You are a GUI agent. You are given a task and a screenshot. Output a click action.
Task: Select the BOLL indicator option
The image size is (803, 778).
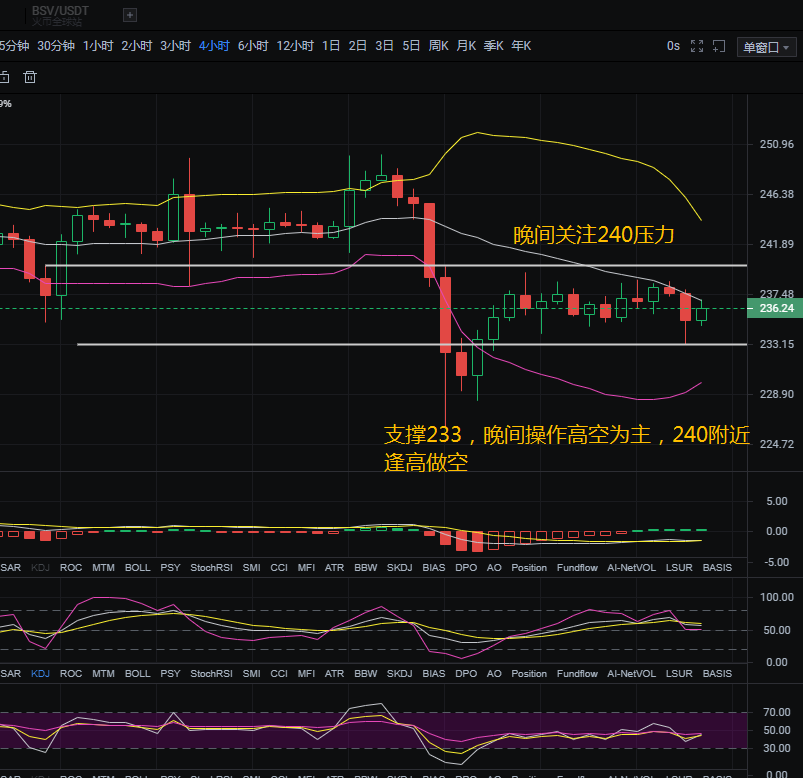click(x=137, y=567)
